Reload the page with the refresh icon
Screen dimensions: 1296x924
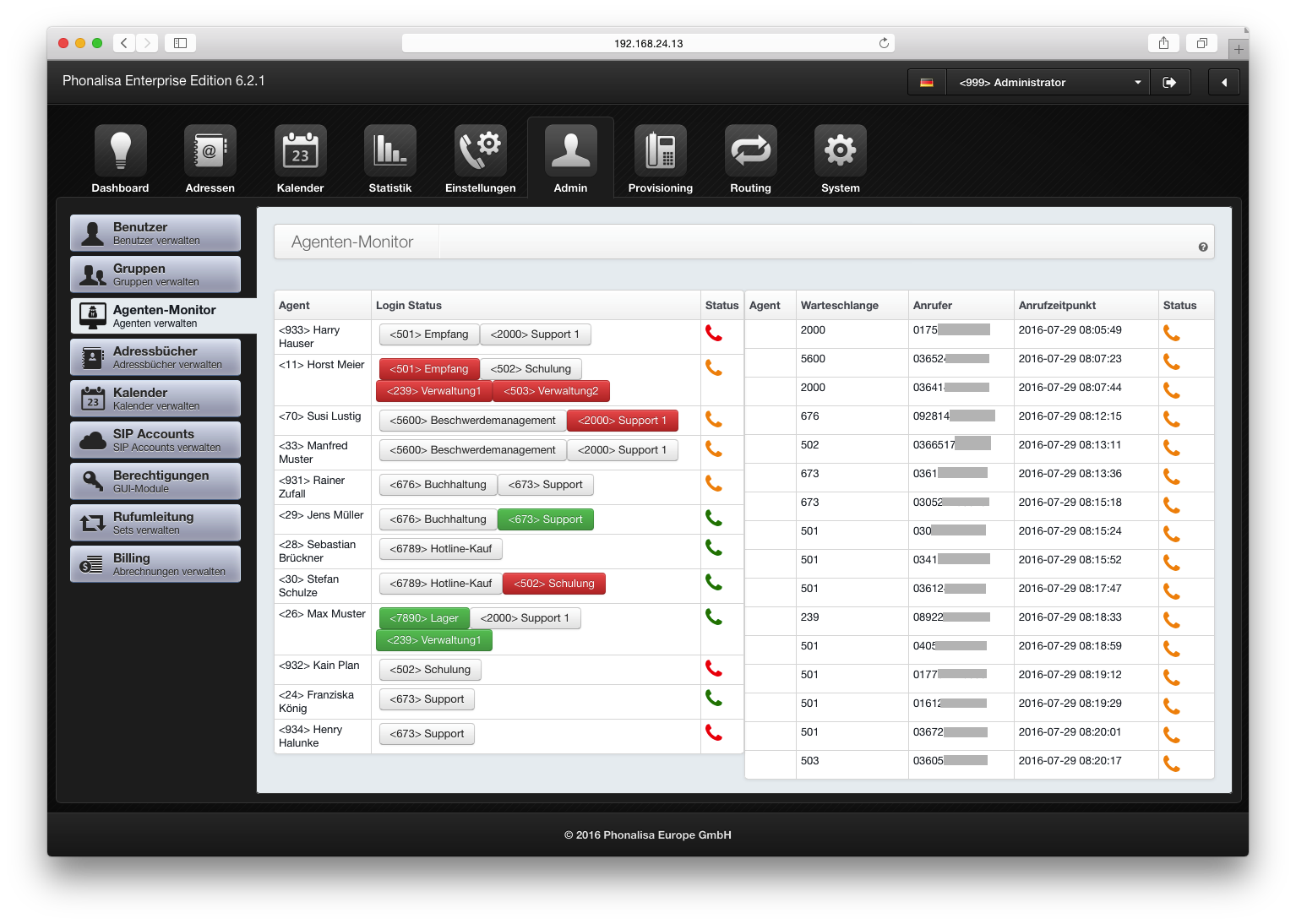884,43
